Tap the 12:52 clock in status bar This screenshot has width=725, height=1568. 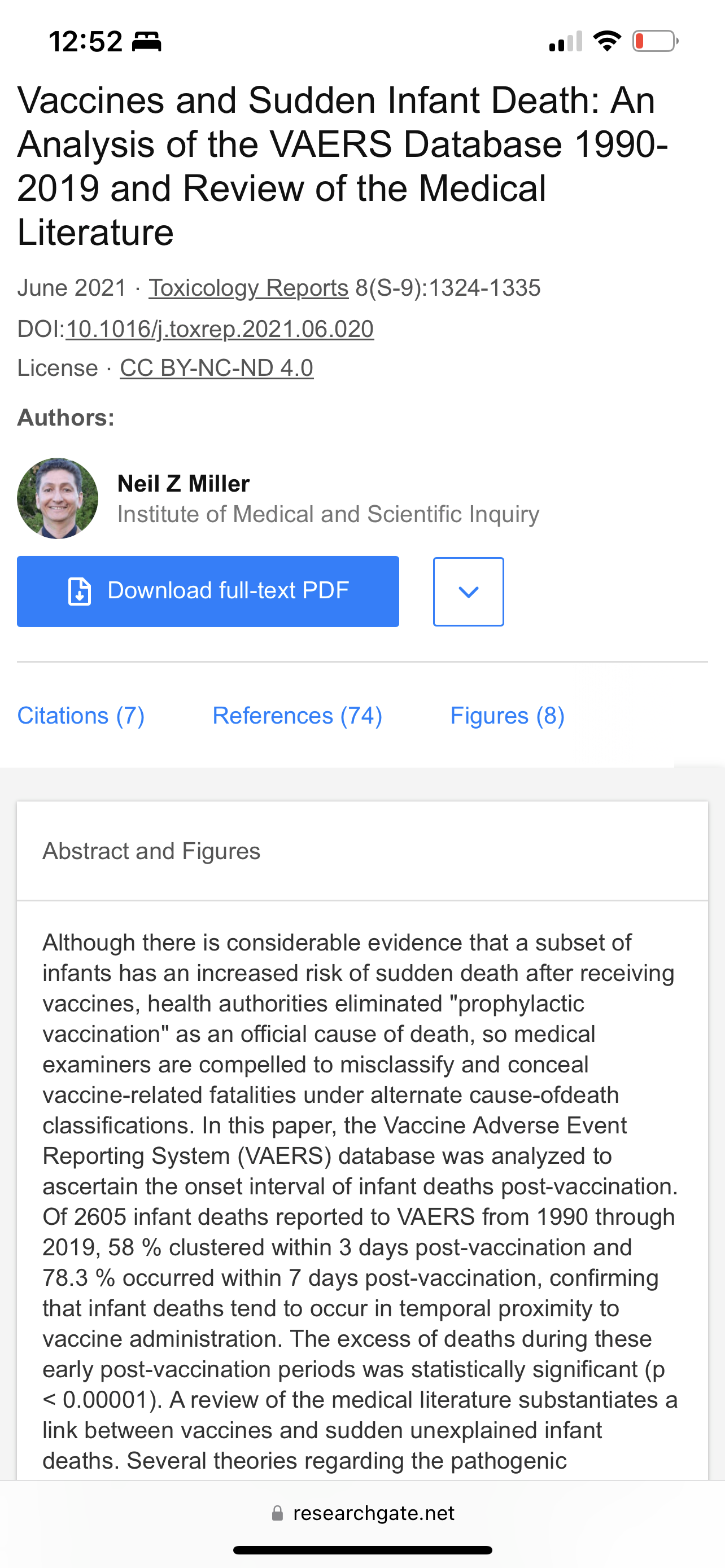tap(85, 41)
